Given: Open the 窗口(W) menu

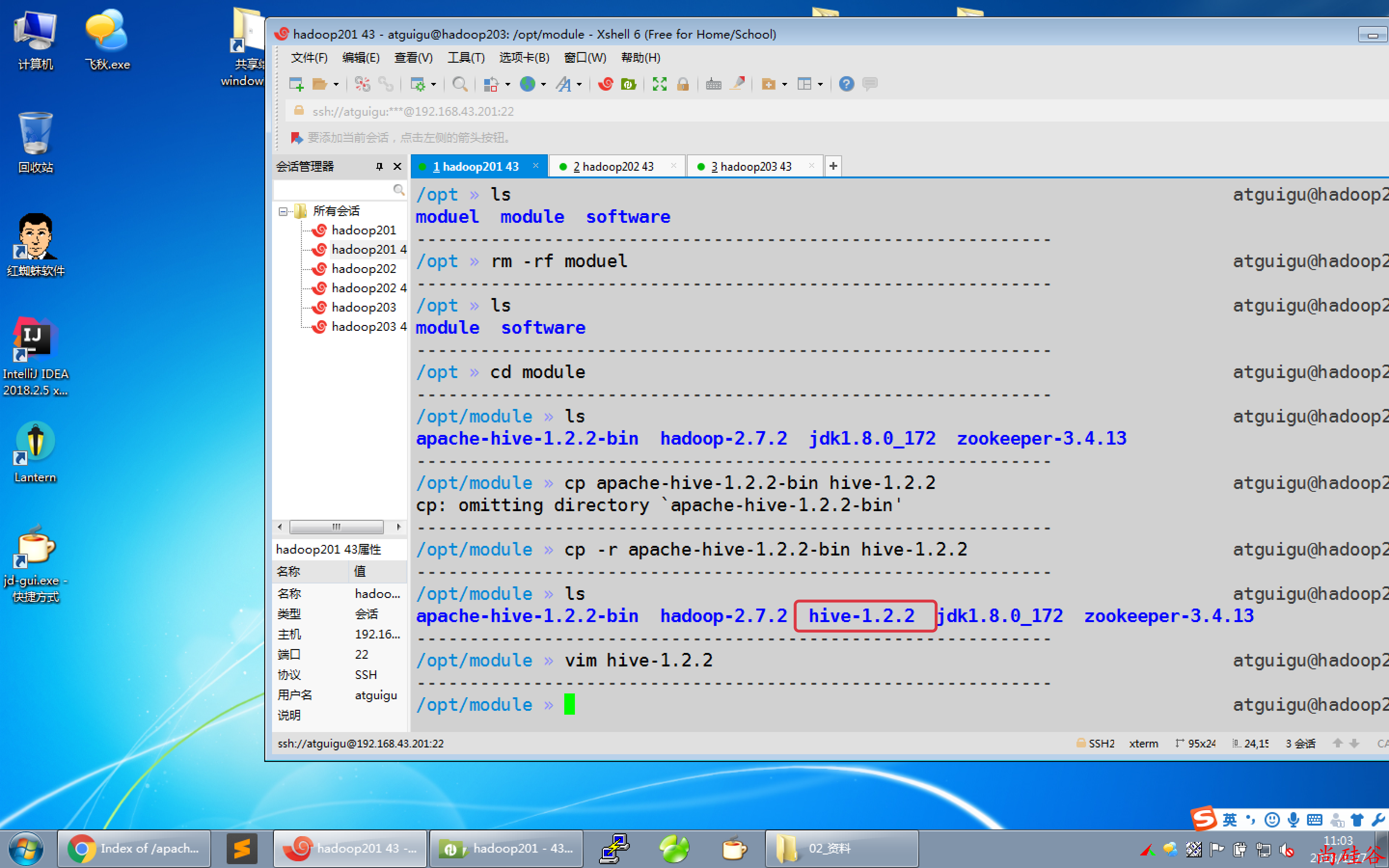Looking at the screenshot, I should 585,57.
